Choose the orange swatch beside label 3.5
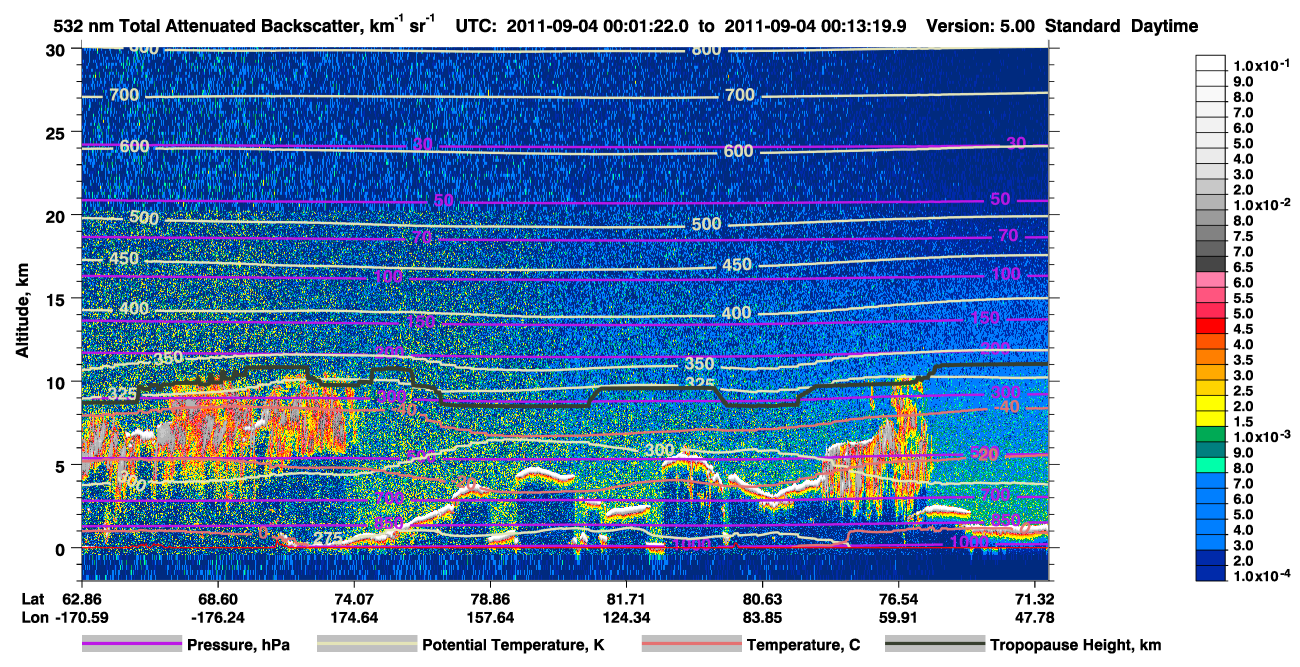Screen dimensions: 1300x667 click(1211, 358)
